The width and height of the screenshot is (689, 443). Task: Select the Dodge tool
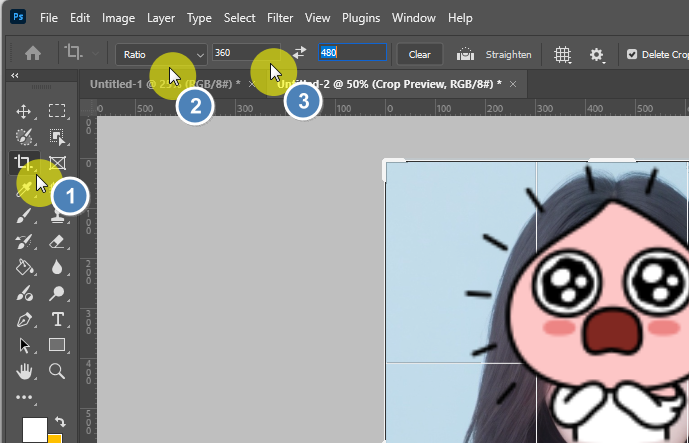point(57,293)
